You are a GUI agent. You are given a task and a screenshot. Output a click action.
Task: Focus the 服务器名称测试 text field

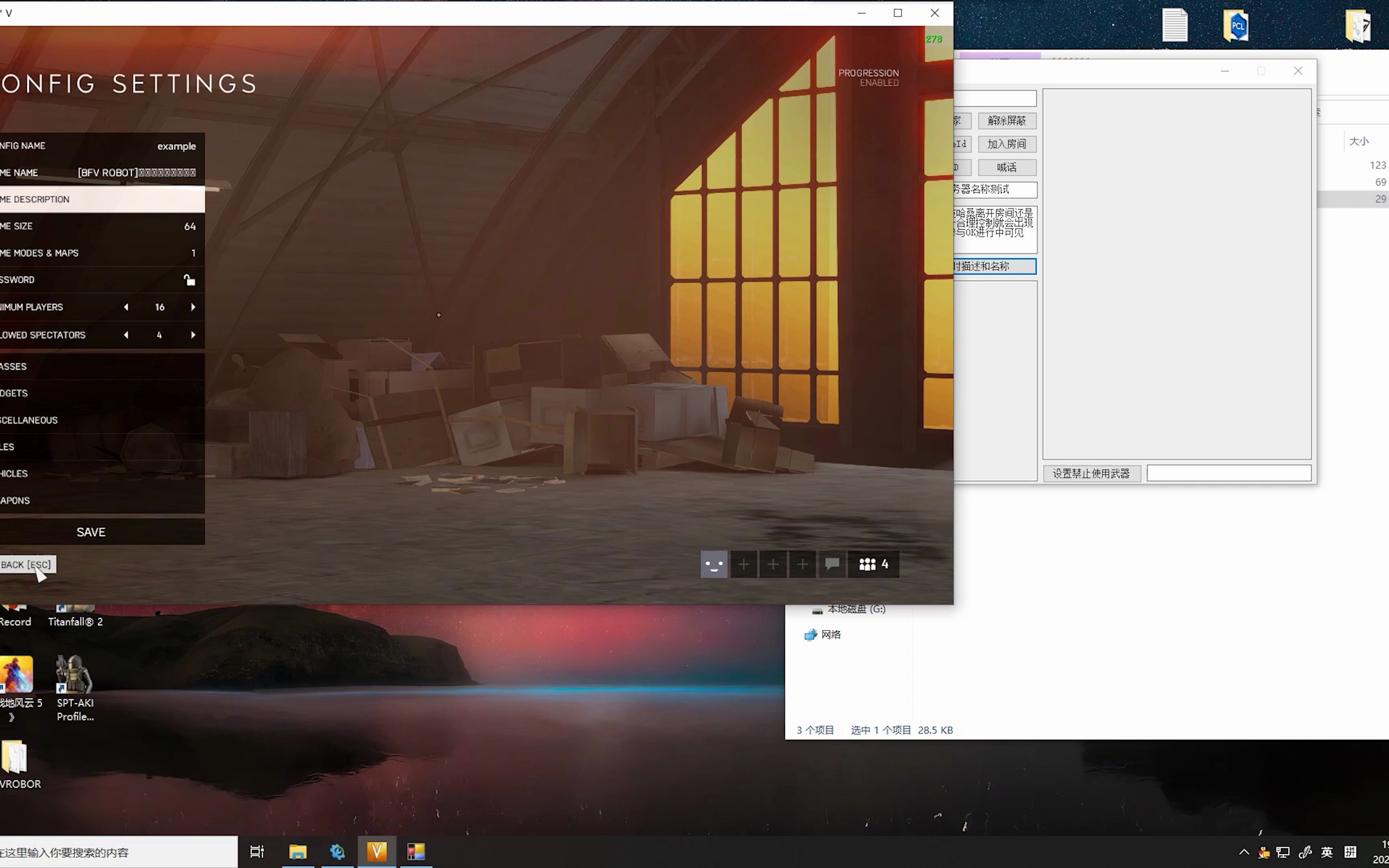click(x=995, y=189)
